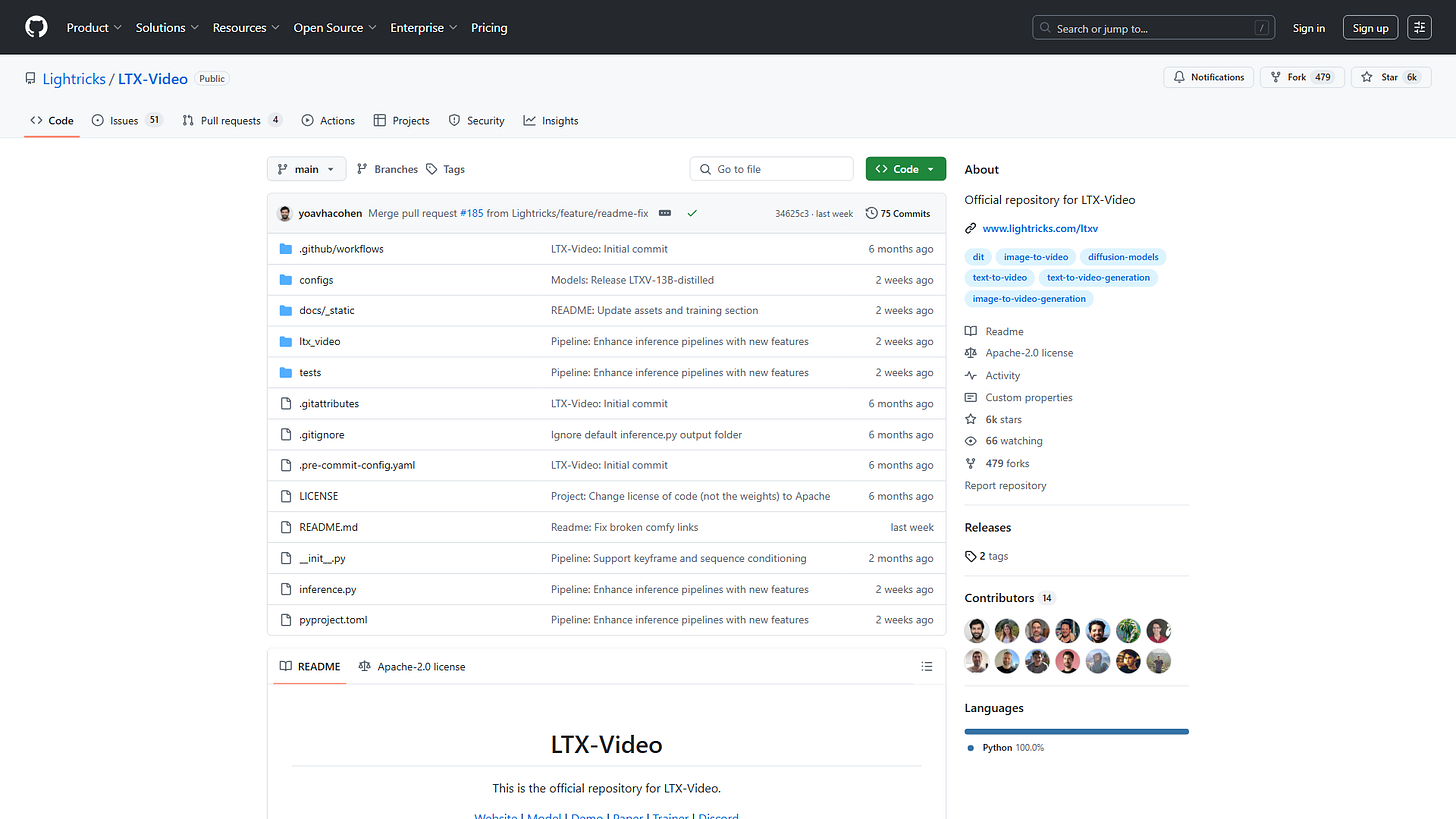The width and height of the screenshot is (1456, 819).
Task: Switch to the Issues tab
Action: point(127,121)
